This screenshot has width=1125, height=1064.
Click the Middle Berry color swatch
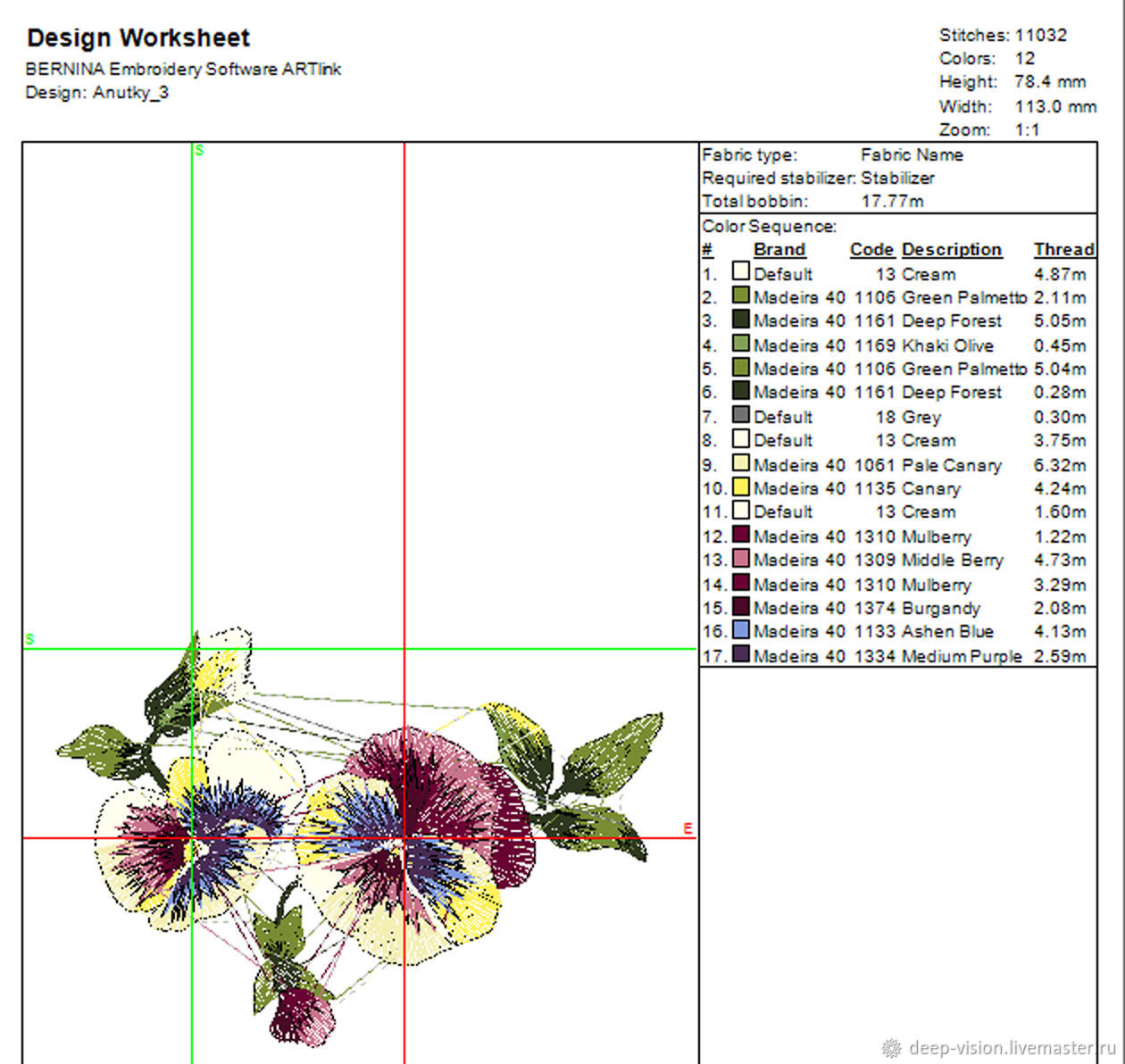pos(740,558)
